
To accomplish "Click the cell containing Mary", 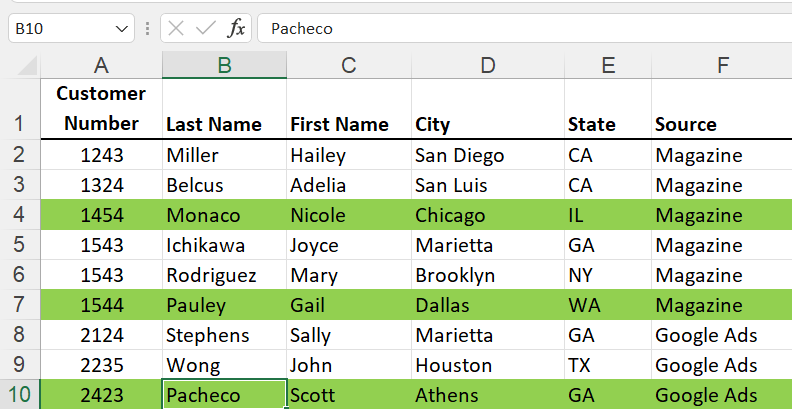I will [349, 275].
